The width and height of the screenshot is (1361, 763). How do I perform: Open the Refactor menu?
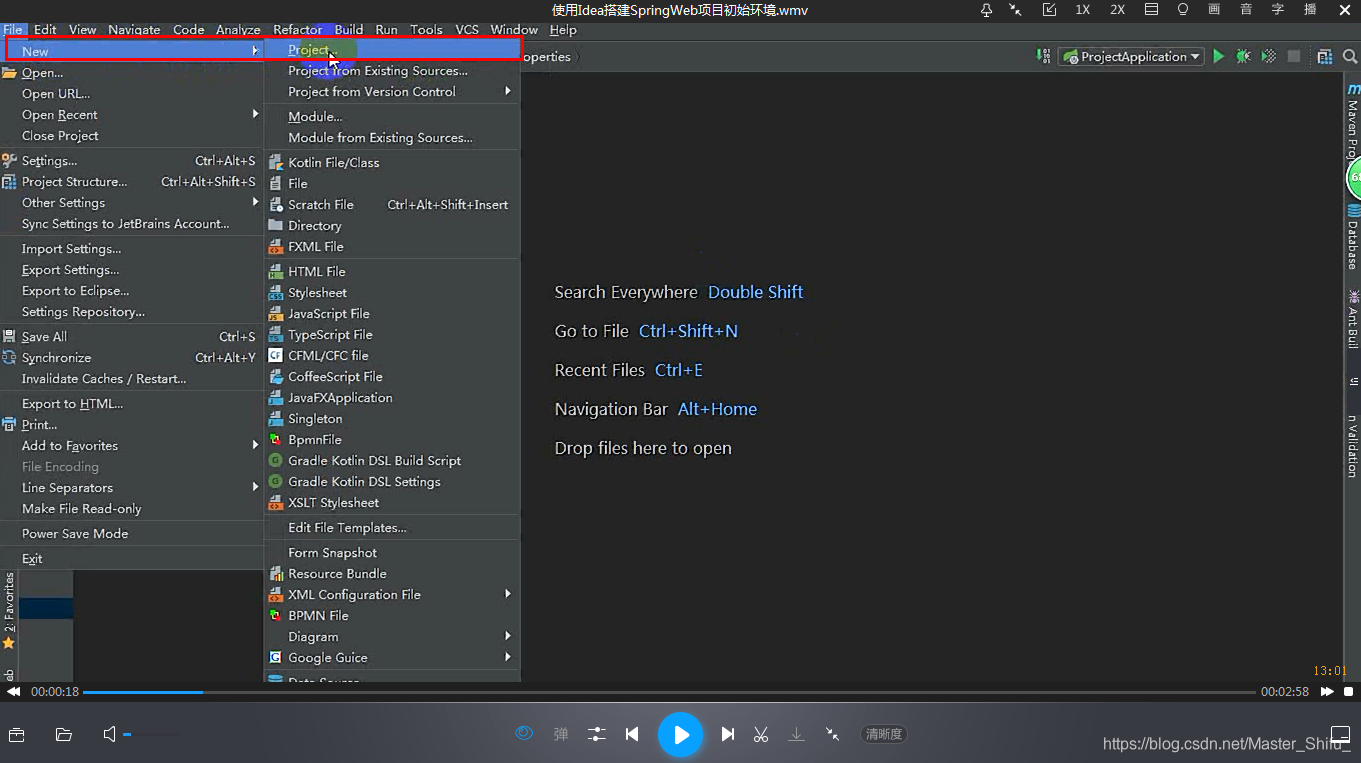tap(298, 30)
